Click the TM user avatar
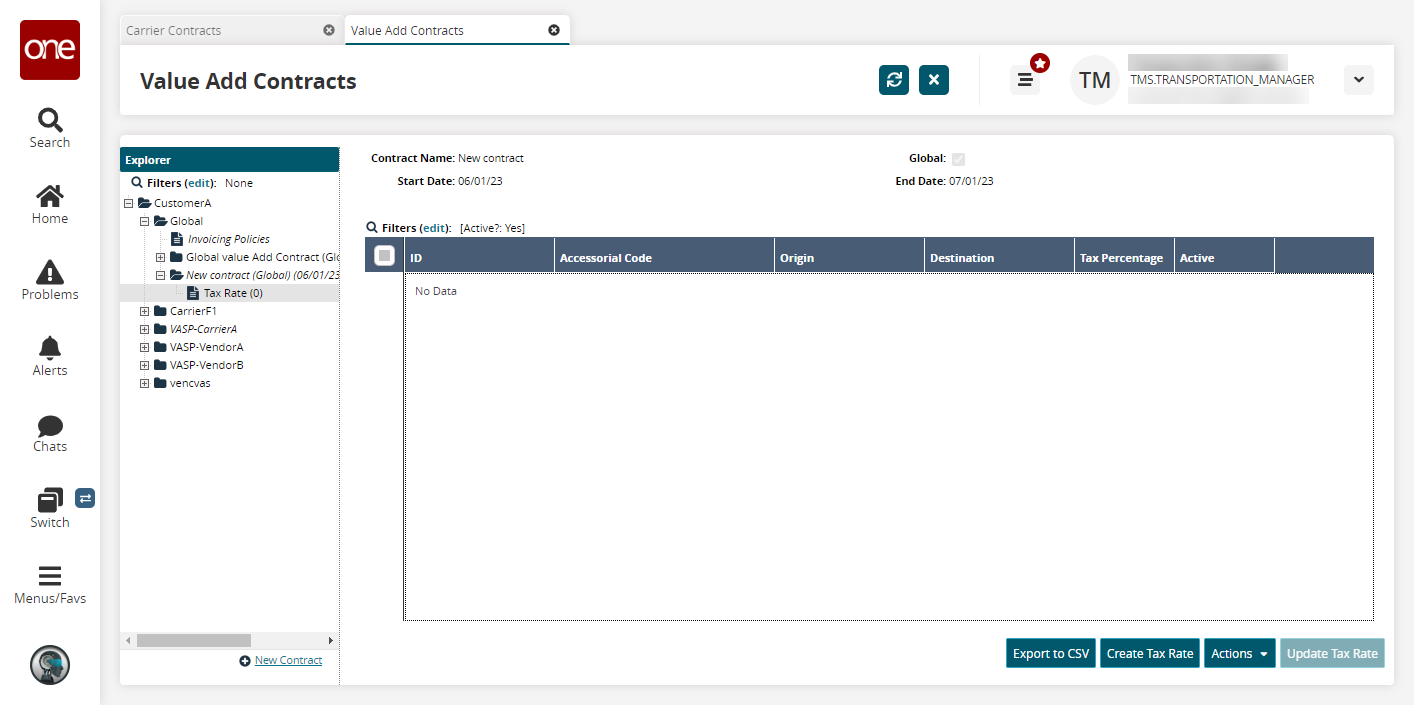The width and height of the screenshot is (1414, 705). [x=1095, y=80]
